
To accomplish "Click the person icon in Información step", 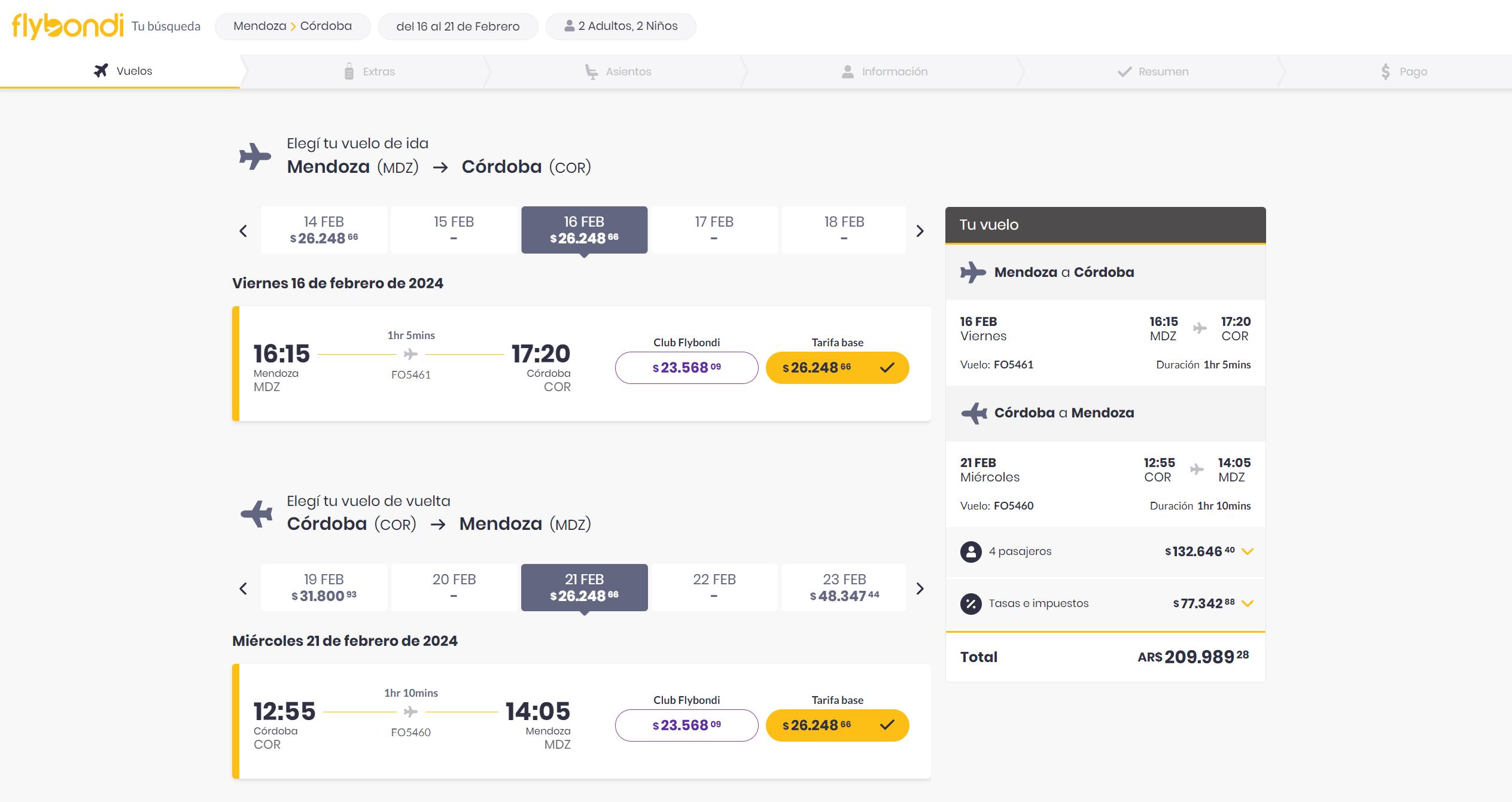I will [847, 72].
